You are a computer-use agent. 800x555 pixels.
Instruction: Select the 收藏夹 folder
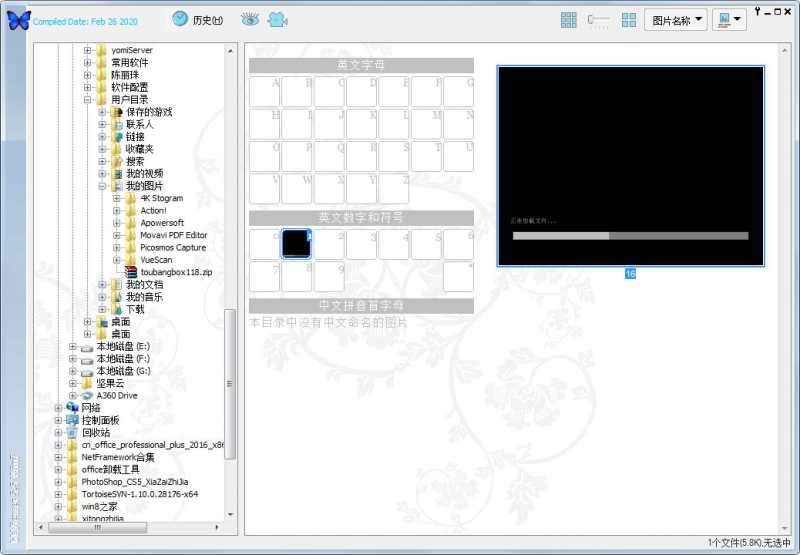(x=139, y=149)
